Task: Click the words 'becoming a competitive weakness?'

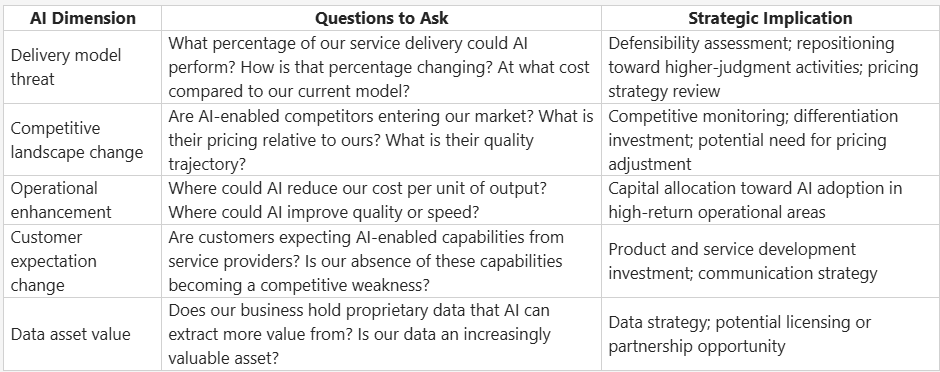Action: 299,285
